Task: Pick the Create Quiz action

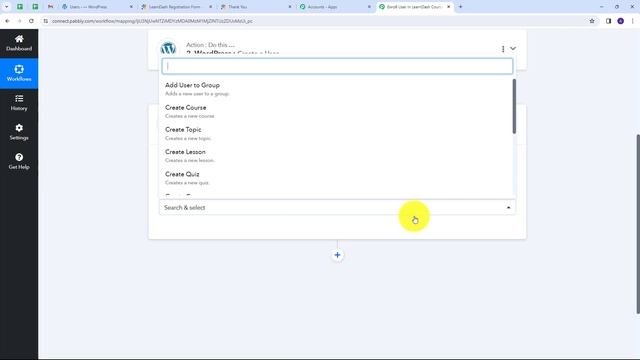Action: coord(337,178)
